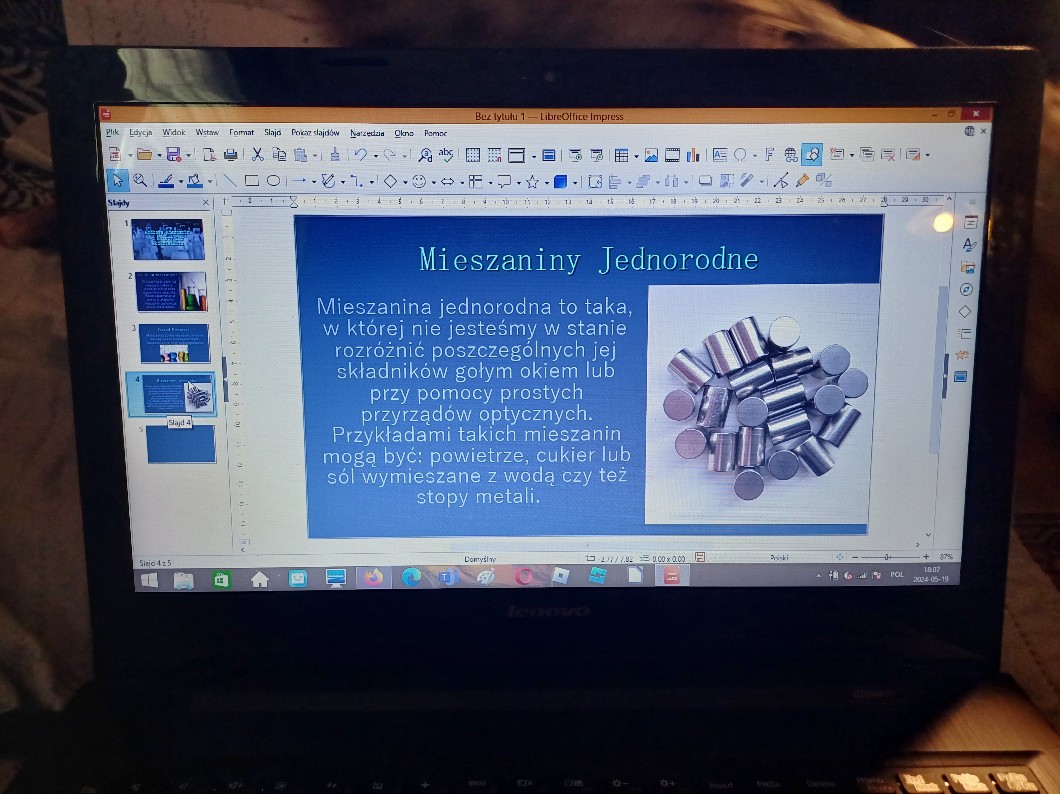
Task: Click the Insert Chart icon
Action: (x=692, y=155)
